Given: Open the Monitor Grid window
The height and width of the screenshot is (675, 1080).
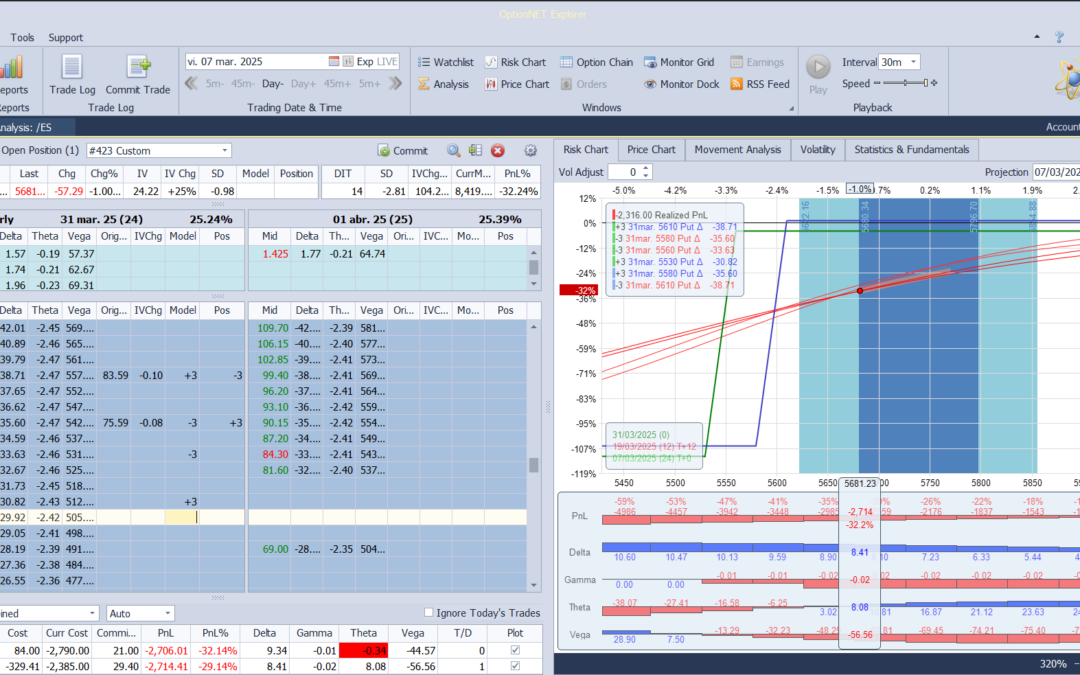Looking at the screenshot, I should tap(679, 62).
